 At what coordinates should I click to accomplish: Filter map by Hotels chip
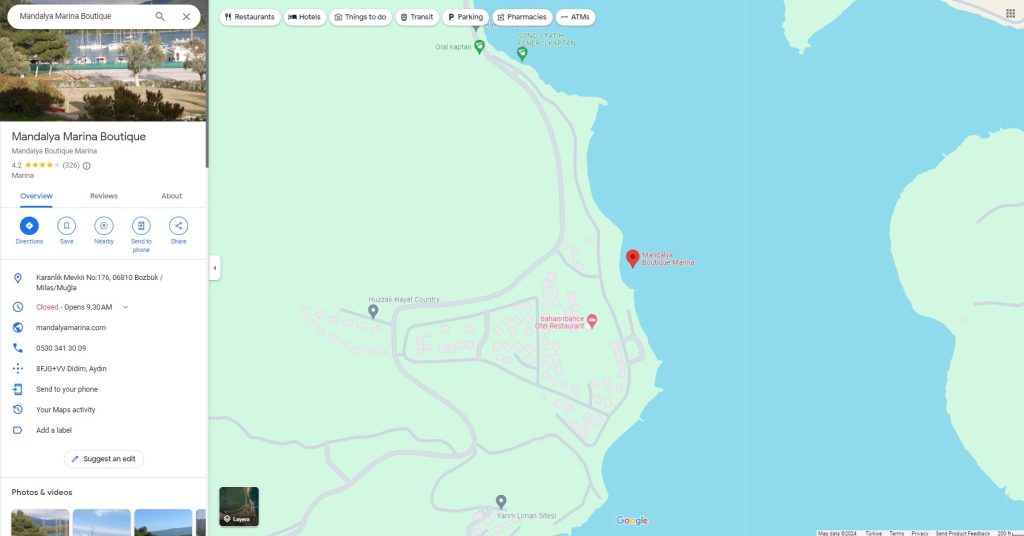pos(304,17)
